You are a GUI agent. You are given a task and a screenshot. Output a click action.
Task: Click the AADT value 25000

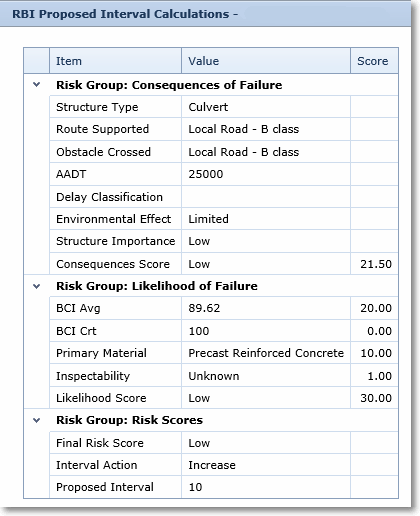206,174
